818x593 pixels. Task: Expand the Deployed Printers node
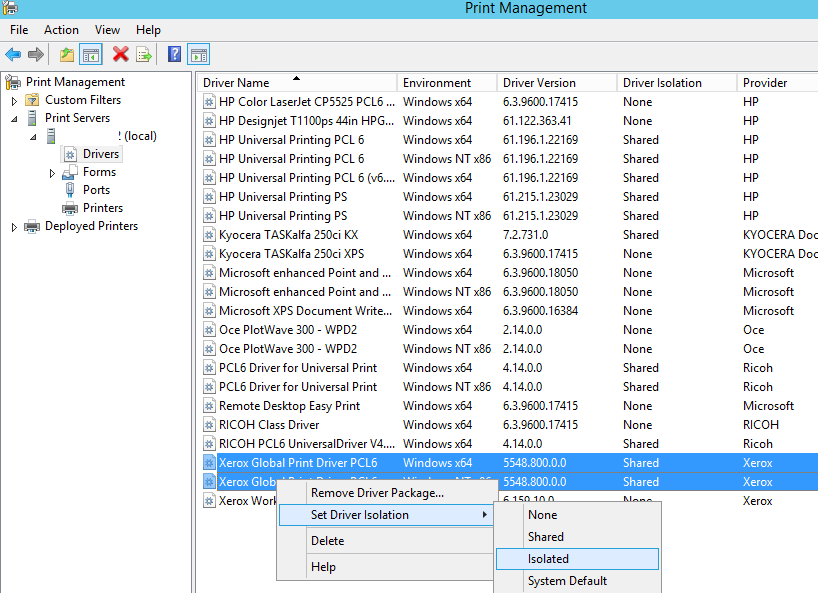[x=15, y=227]
